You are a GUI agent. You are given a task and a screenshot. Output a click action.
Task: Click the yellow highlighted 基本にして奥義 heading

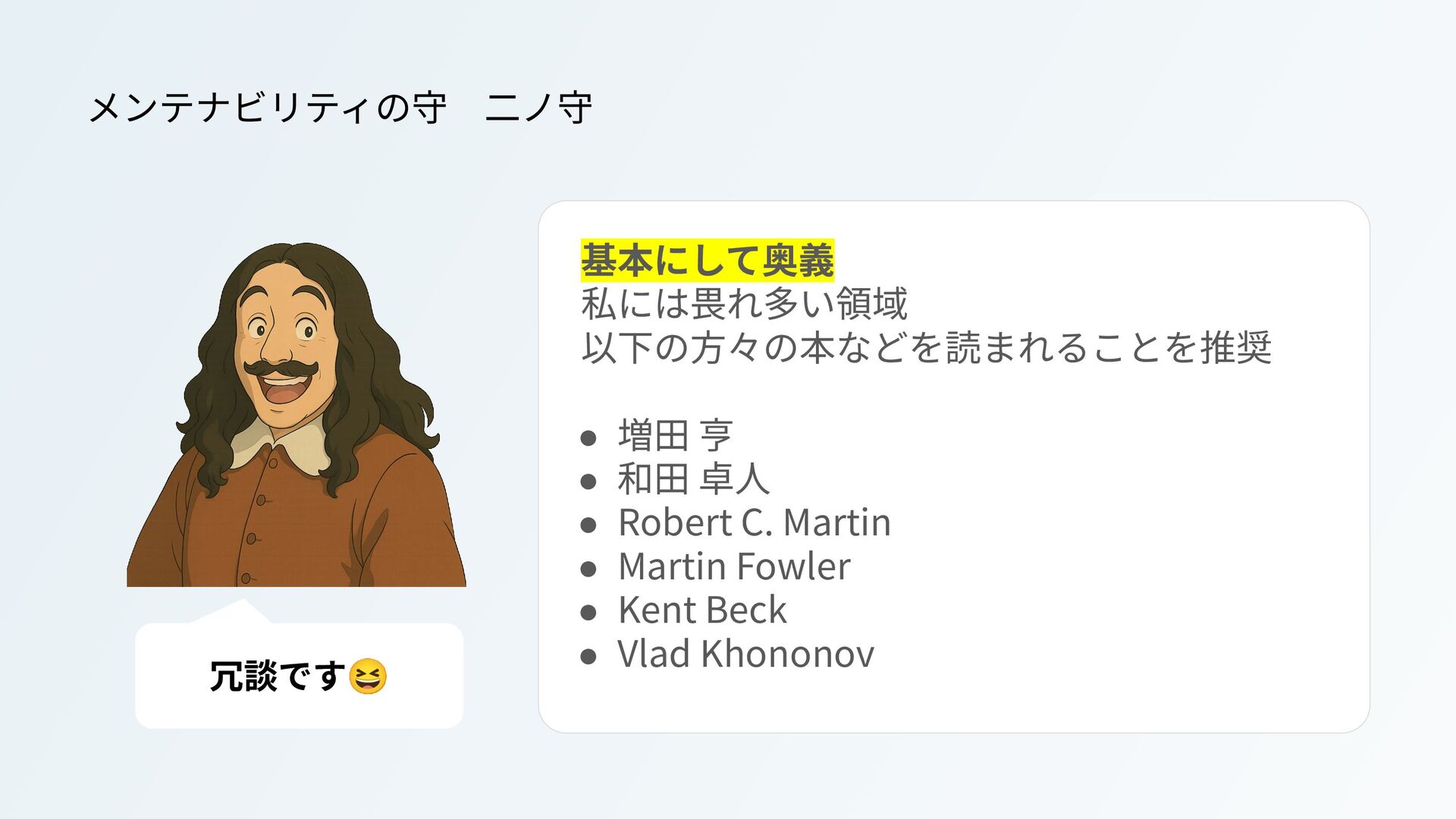click(708, 260)
